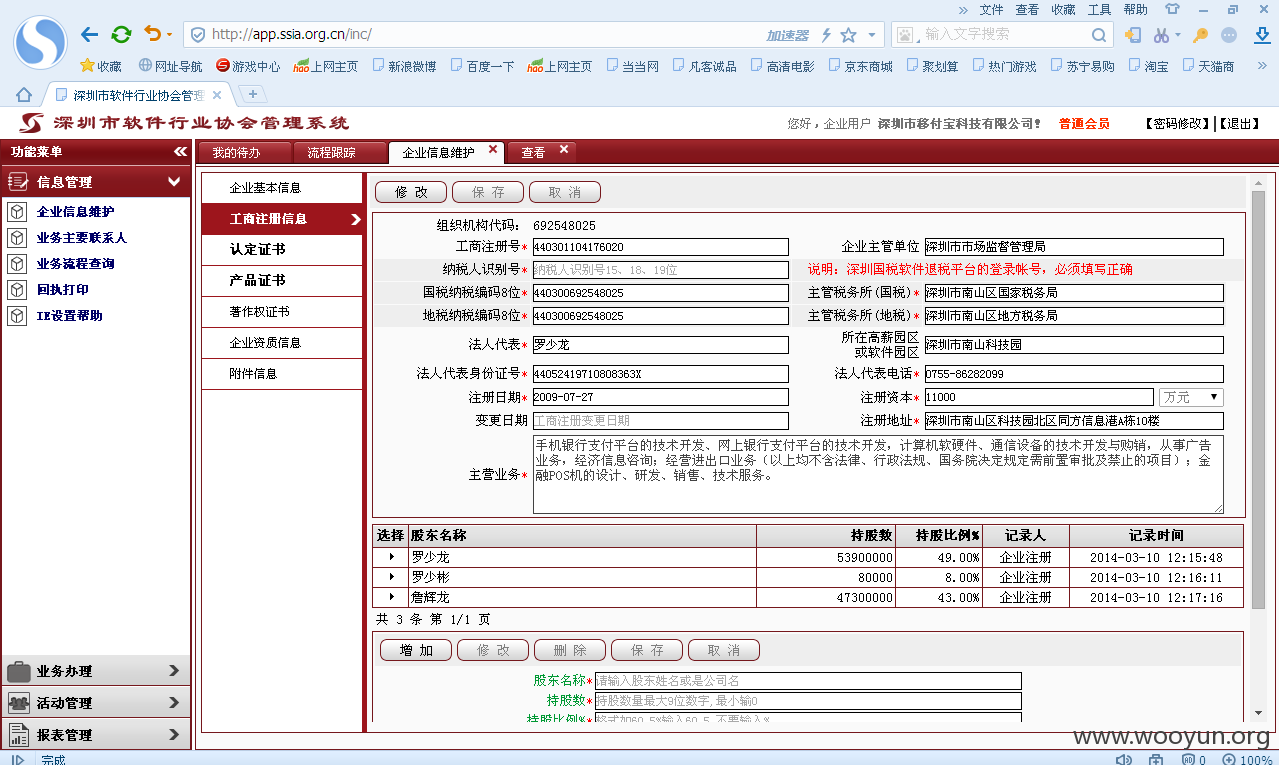The height and width of the screenshot is (765, 1279).
Task: Expand the 信息管理 menu section
Action: pyautogui.click(x=95, y=182)
